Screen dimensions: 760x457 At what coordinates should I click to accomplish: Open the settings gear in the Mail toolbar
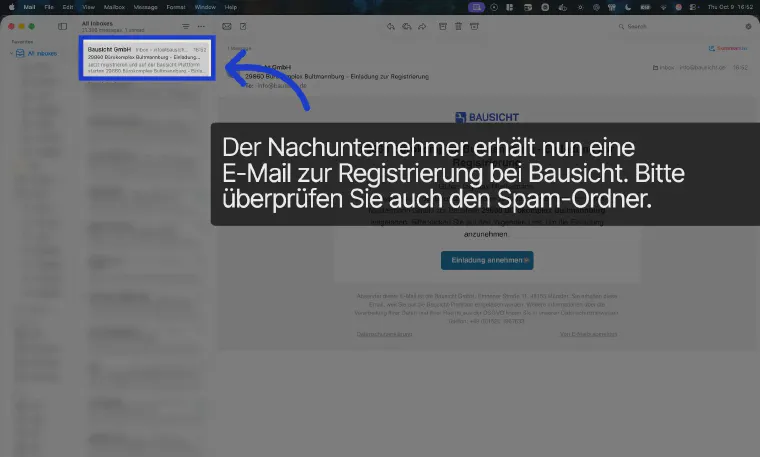pos(748,27)
